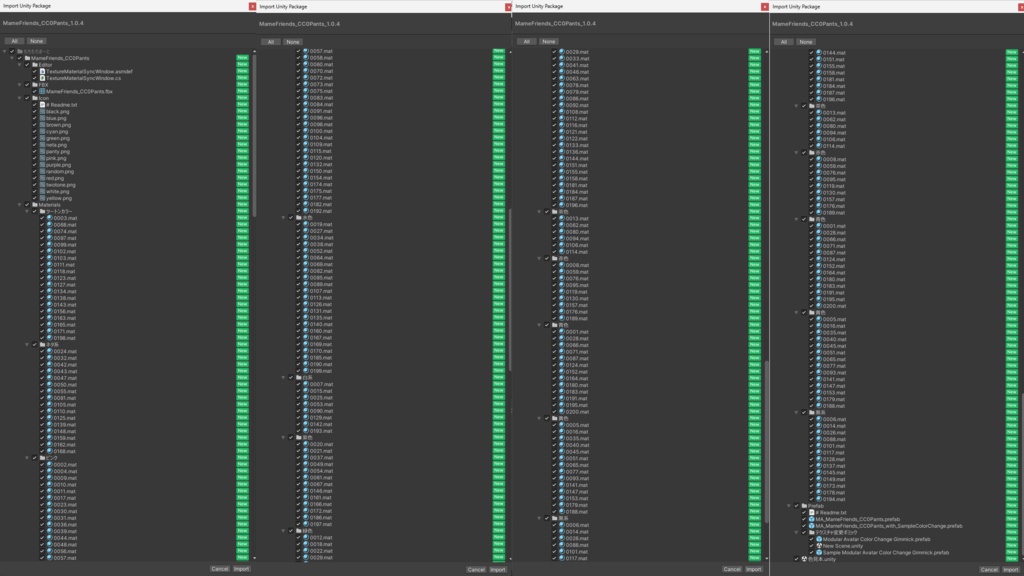Select the cyan.png texture icon
This screenshot has width=1024, height=576.
pos(42,131)
